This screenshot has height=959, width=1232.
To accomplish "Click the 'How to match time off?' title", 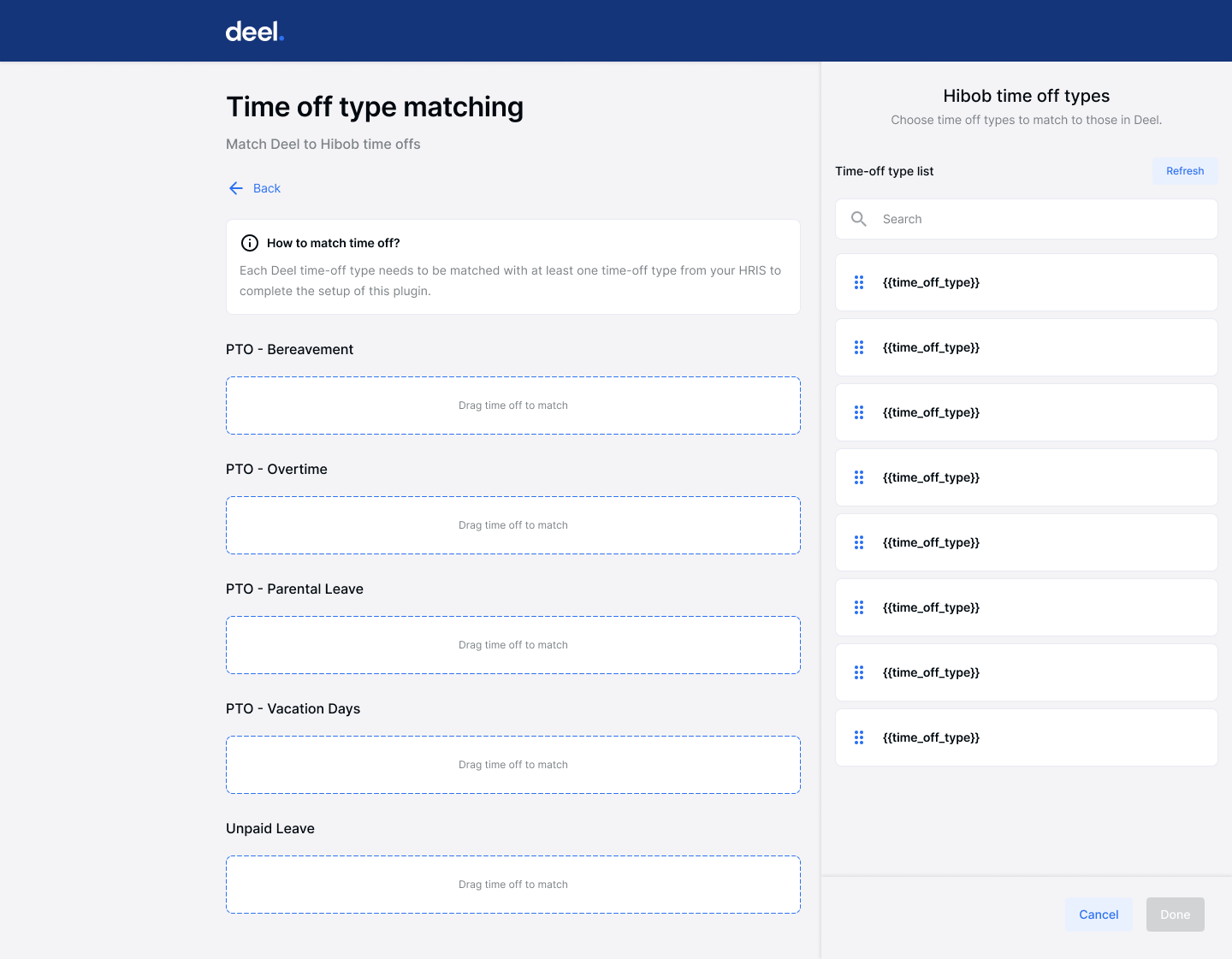I will click(334, 243).
